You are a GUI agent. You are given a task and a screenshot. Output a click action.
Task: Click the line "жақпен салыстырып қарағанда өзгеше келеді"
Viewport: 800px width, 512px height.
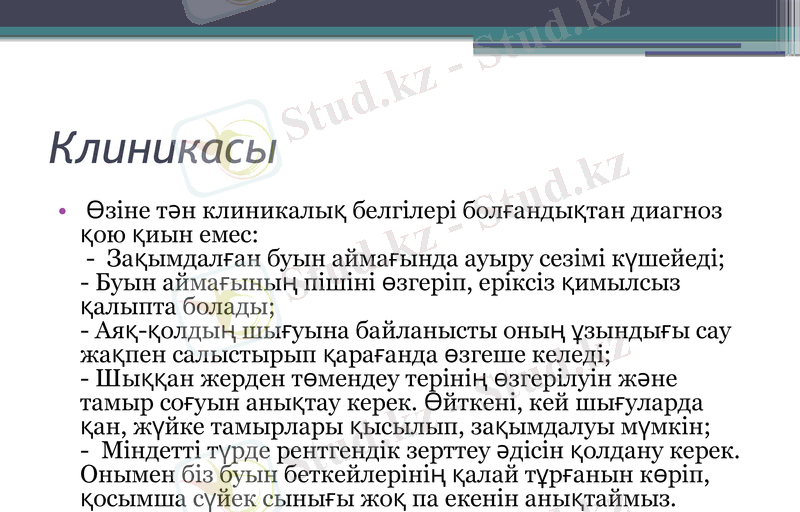pyautogui.click(x=345, y=355)
